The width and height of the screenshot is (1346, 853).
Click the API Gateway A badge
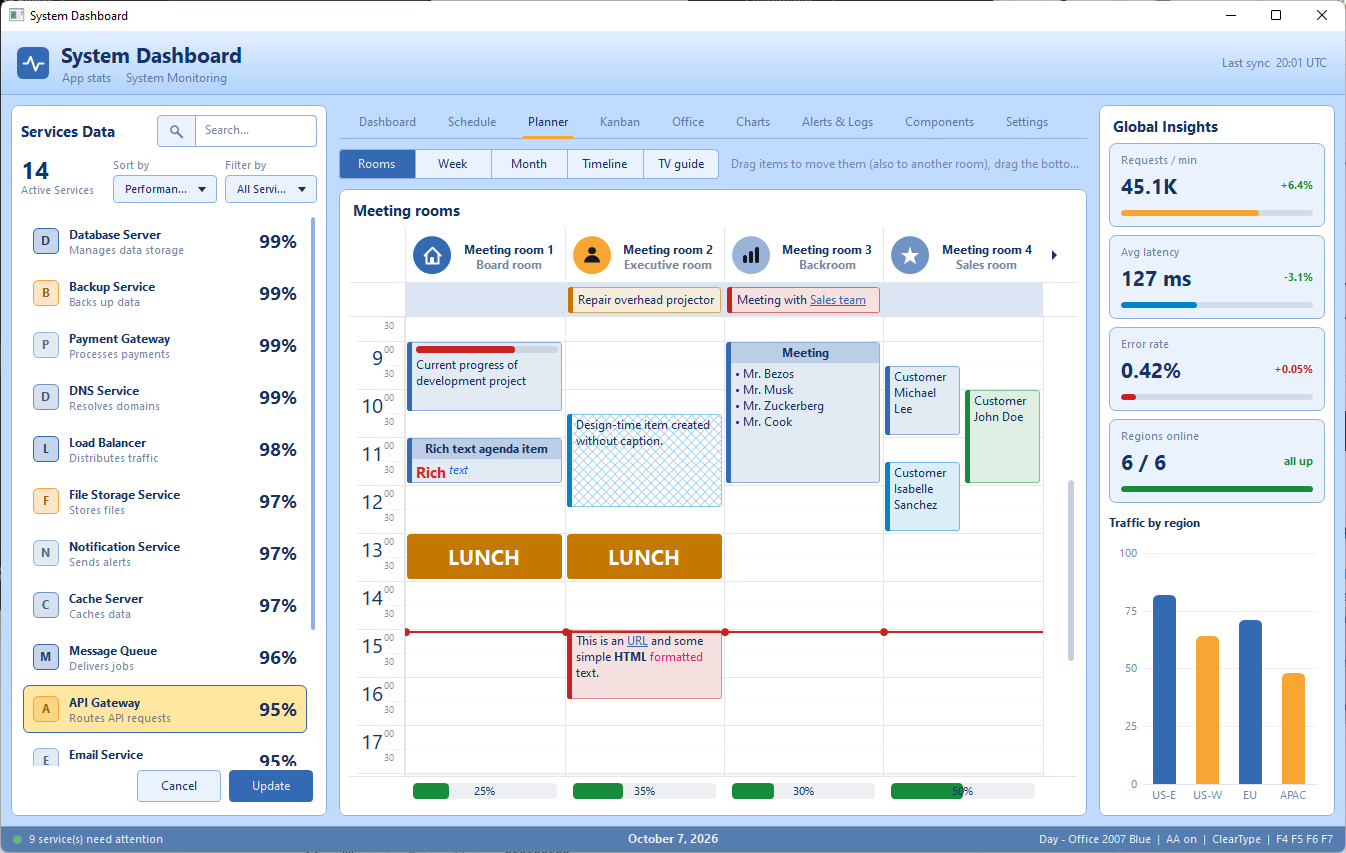(x=46, y=710)
